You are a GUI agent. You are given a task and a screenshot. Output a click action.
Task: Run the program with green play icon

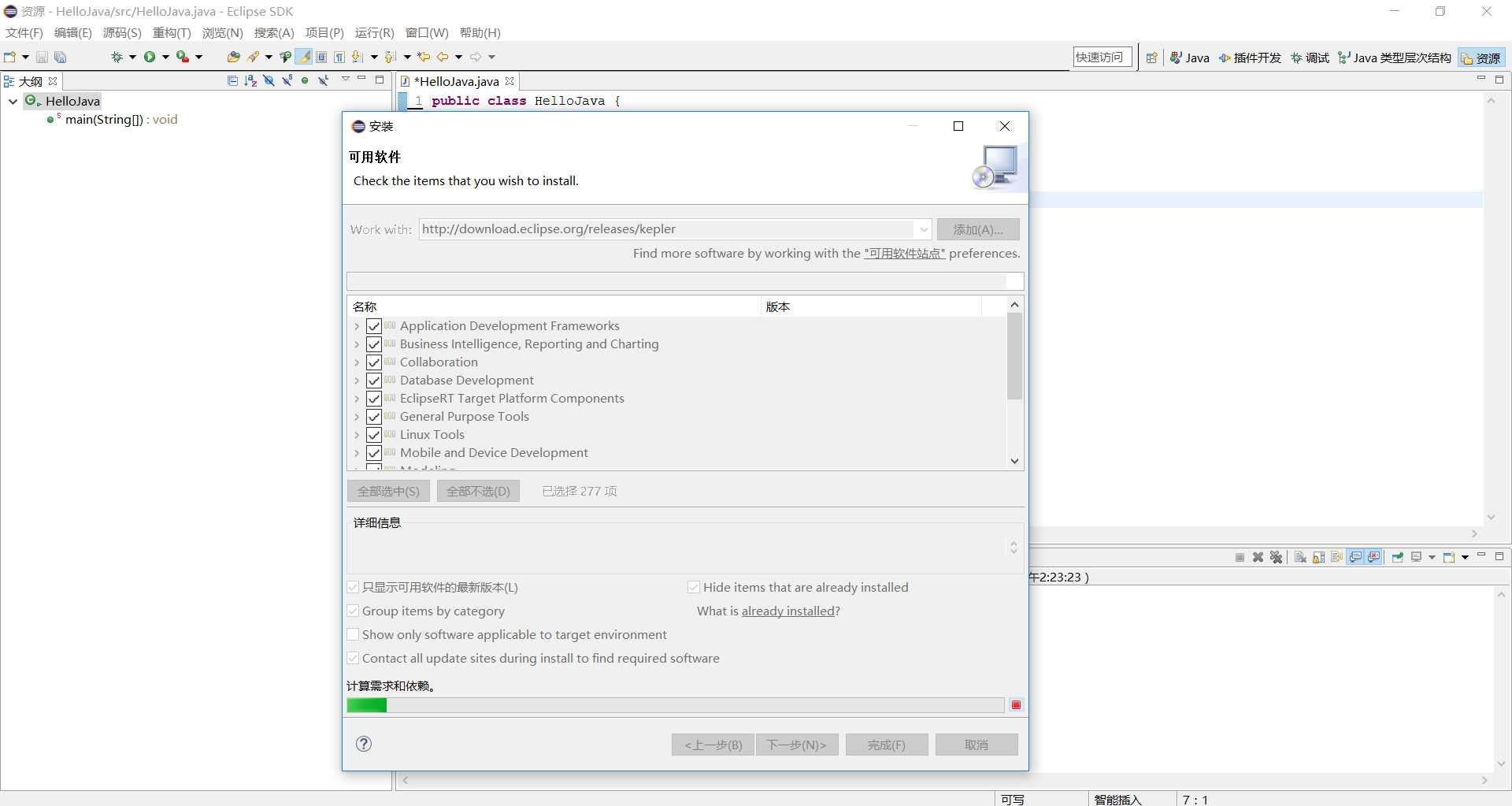coord(149,57)
